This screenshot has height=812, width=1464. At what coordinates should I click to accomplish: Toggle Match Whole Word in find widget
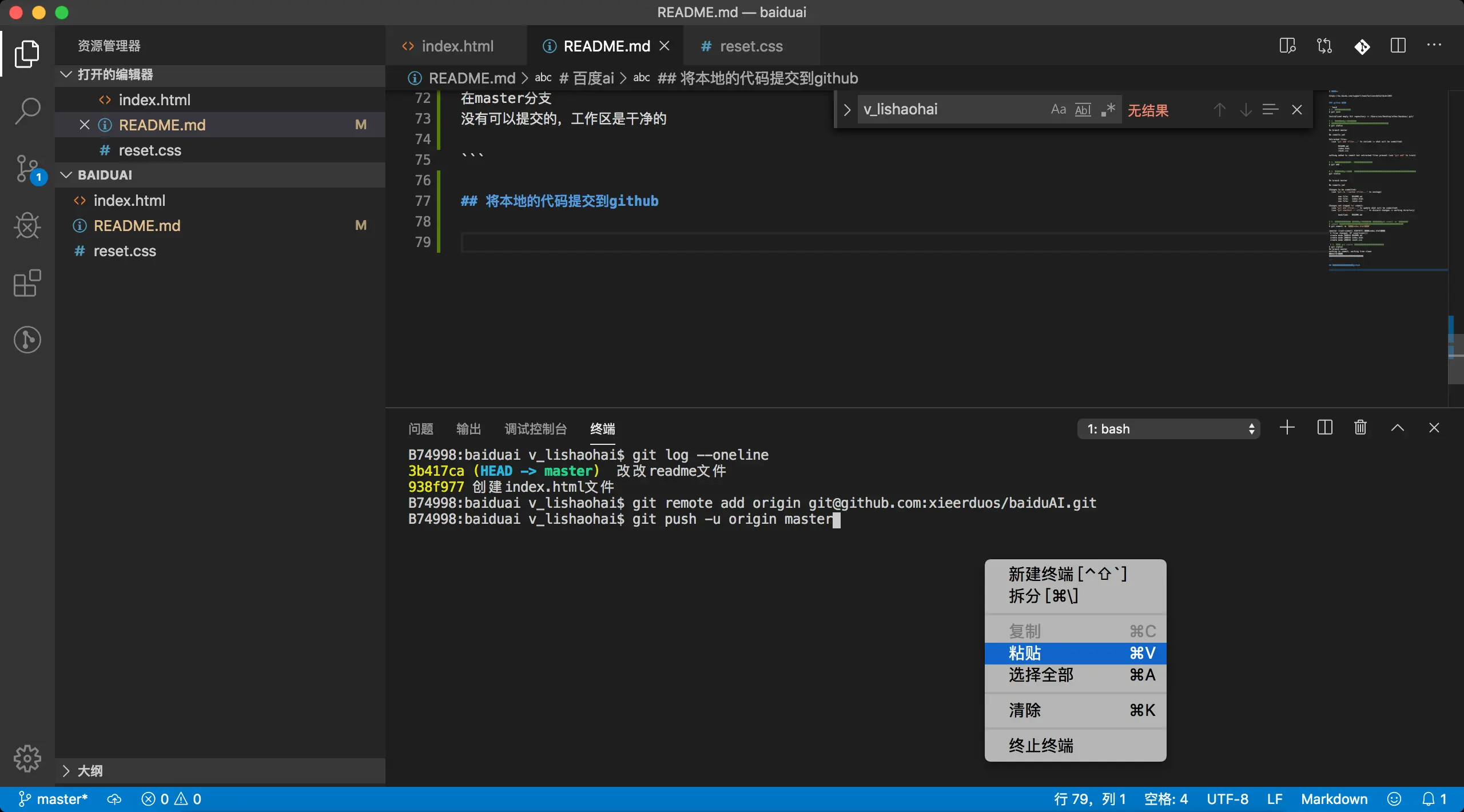[x=1083, y=109]
